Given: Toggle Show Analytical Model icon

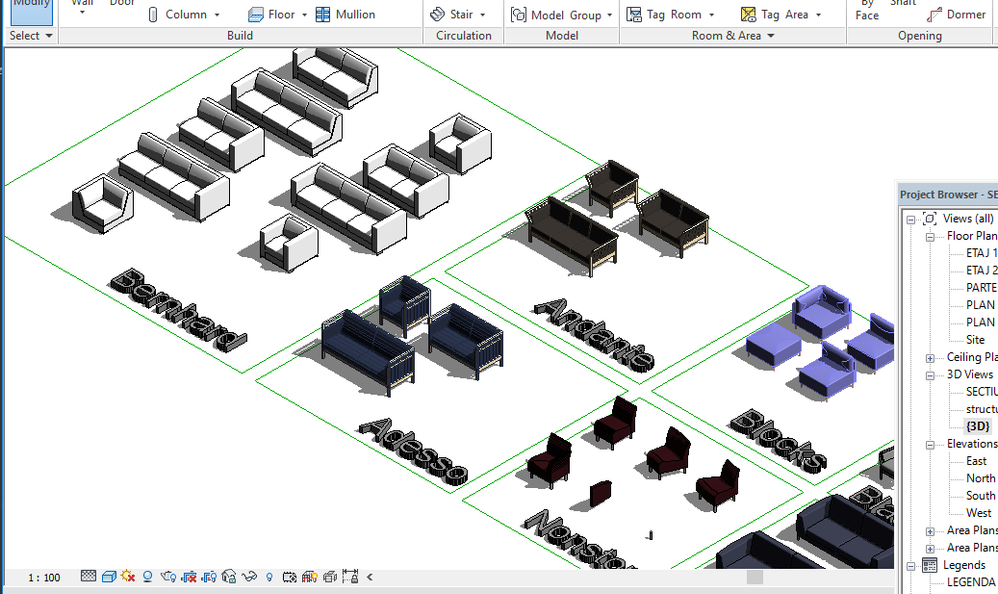Looking at the screenshot, I should [309, 577].
